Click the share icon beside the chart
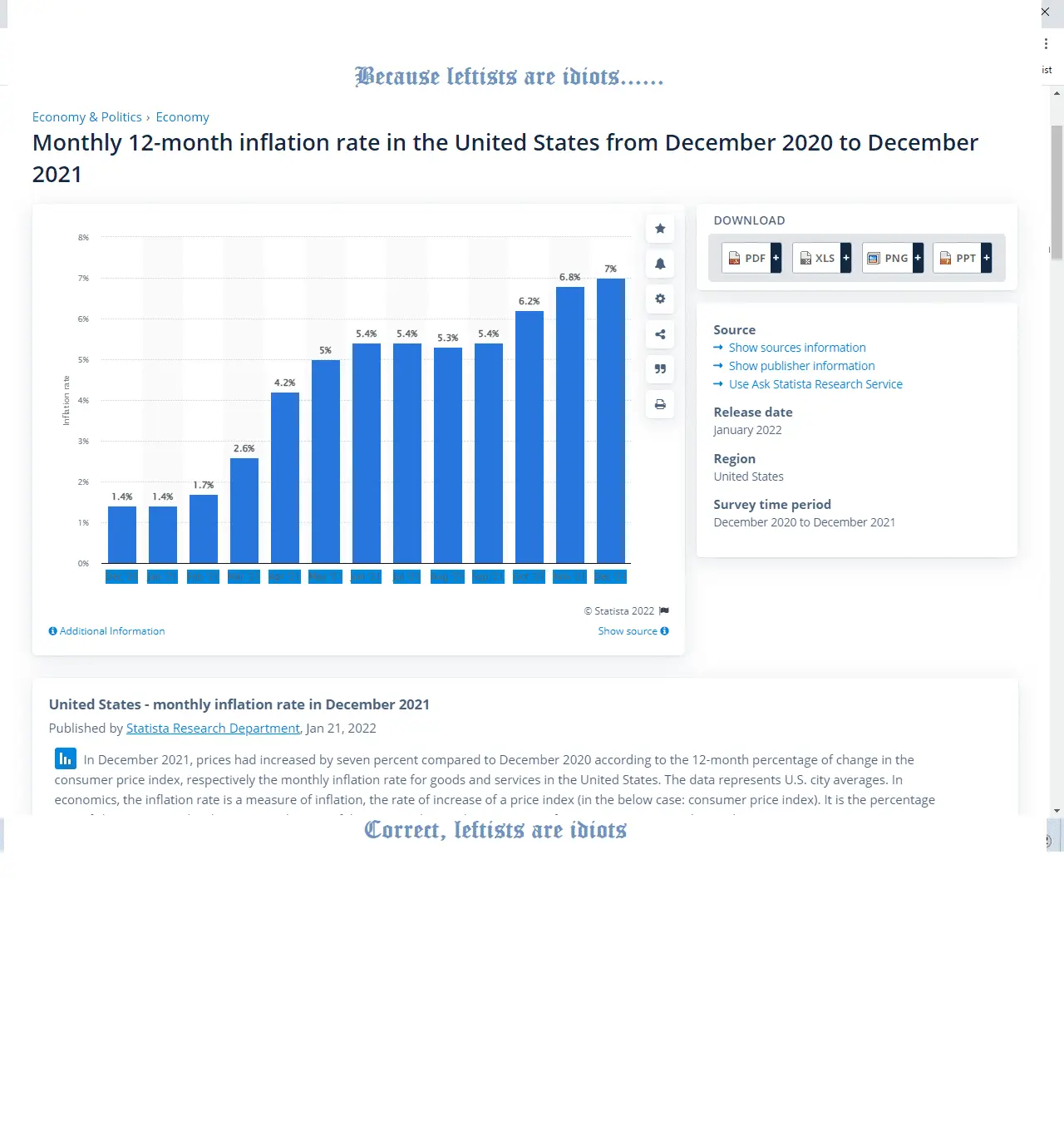 pos(660,334)
